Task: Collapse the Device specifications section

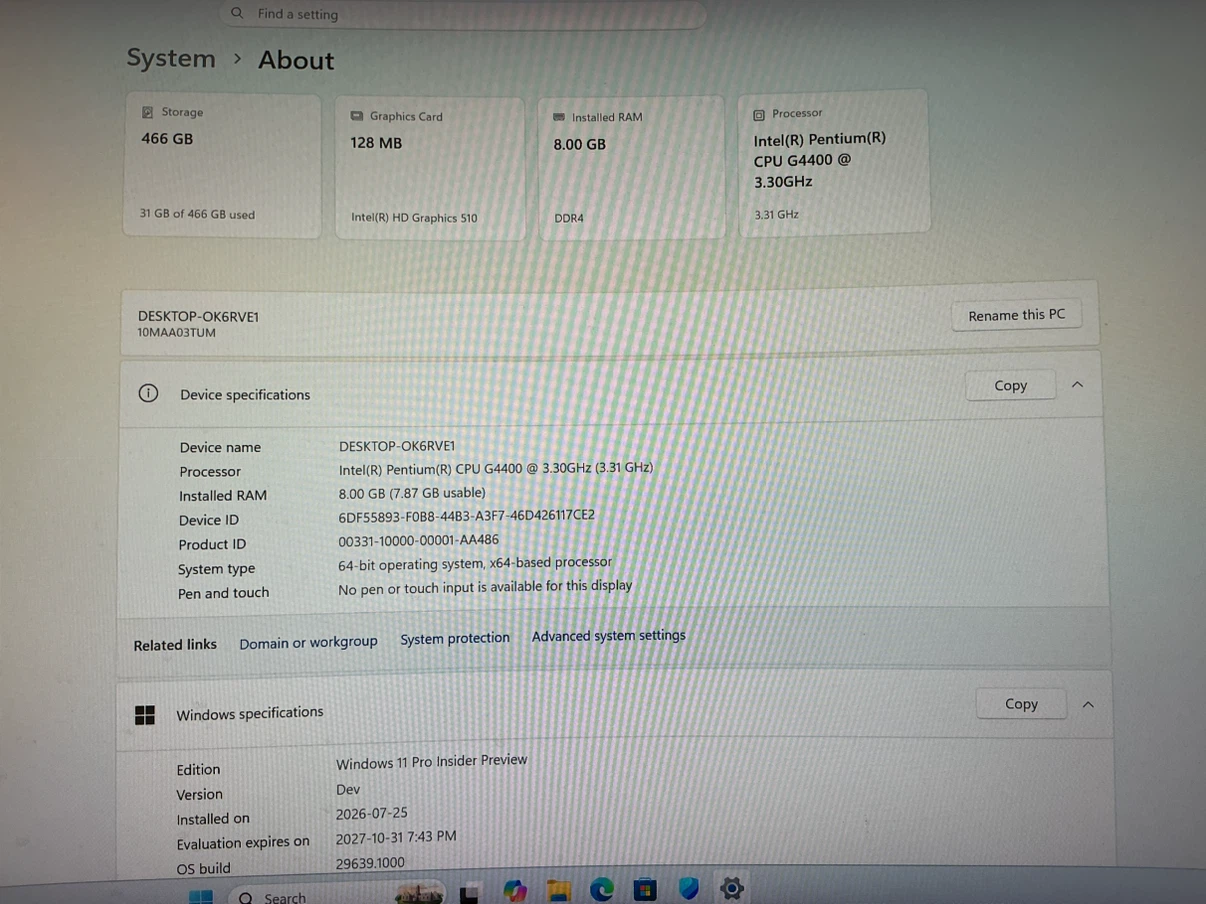Action: click(1077, 385)
